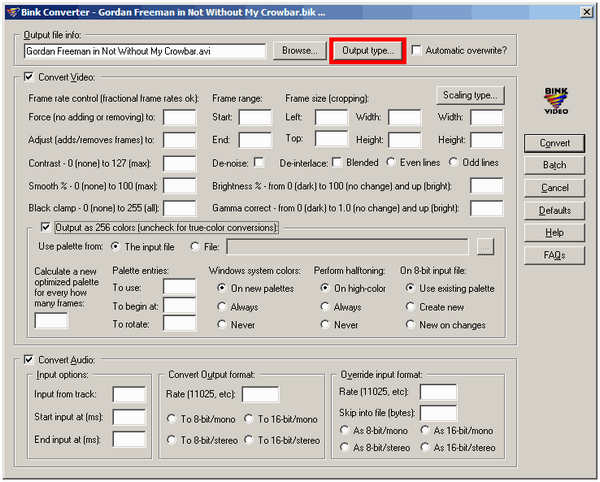Image resolution: width=600 pixels, height=482 pixels.
Task: Select Never for Perform halftoning
Action: point(324,325)
